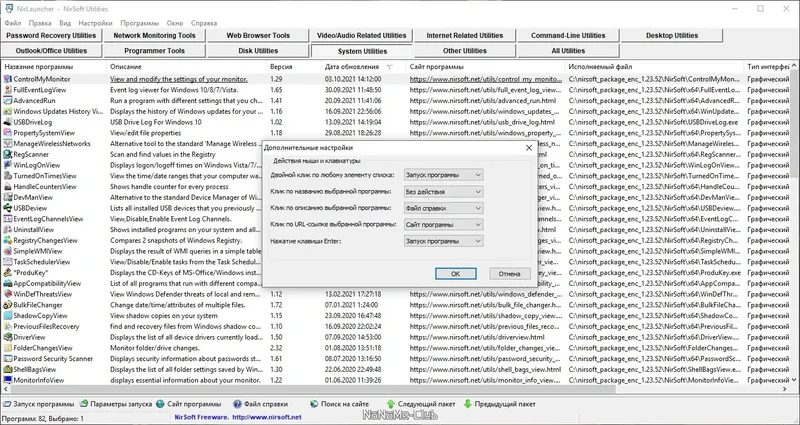
Task: Click the FullEventLogView row icon
Action: [x=7, y=90]
